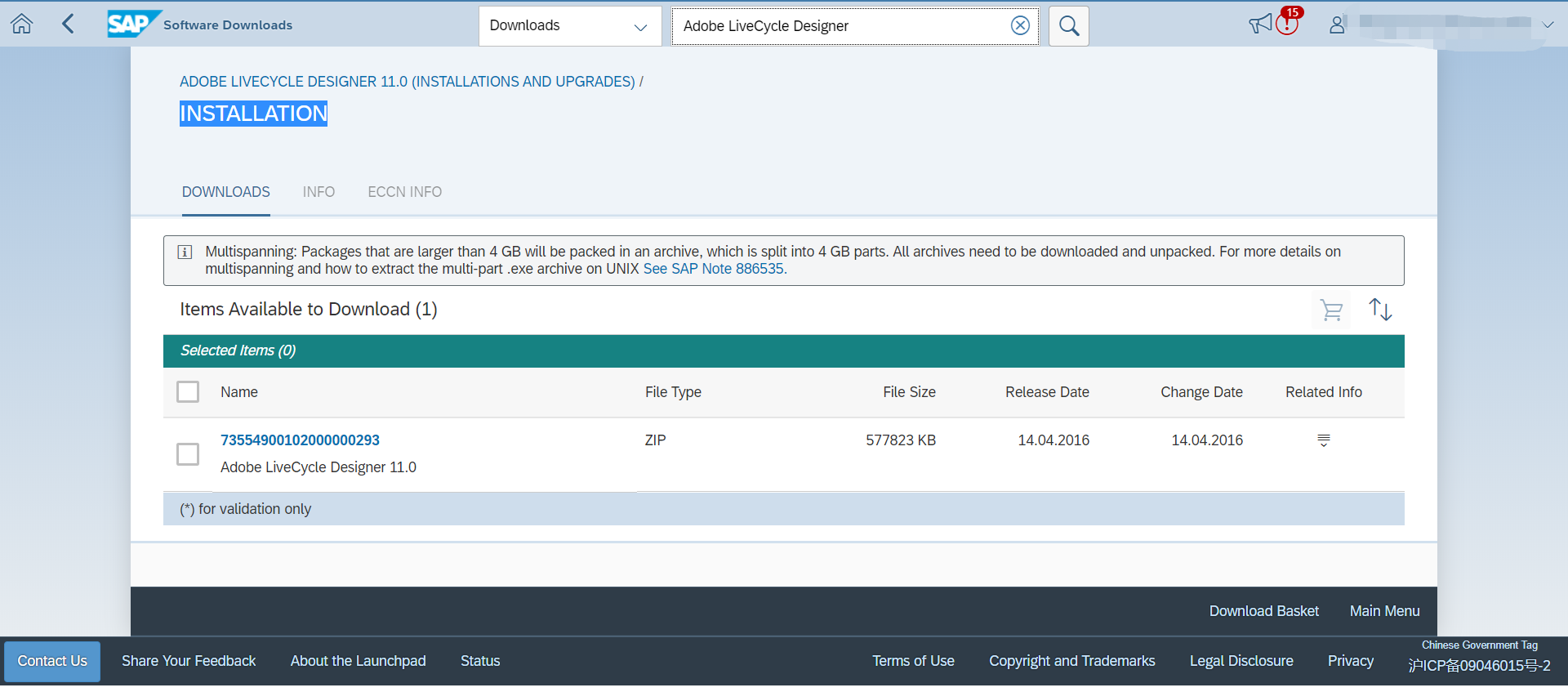
Task: Click the user profile icon
Action: tap(1337, 25)
